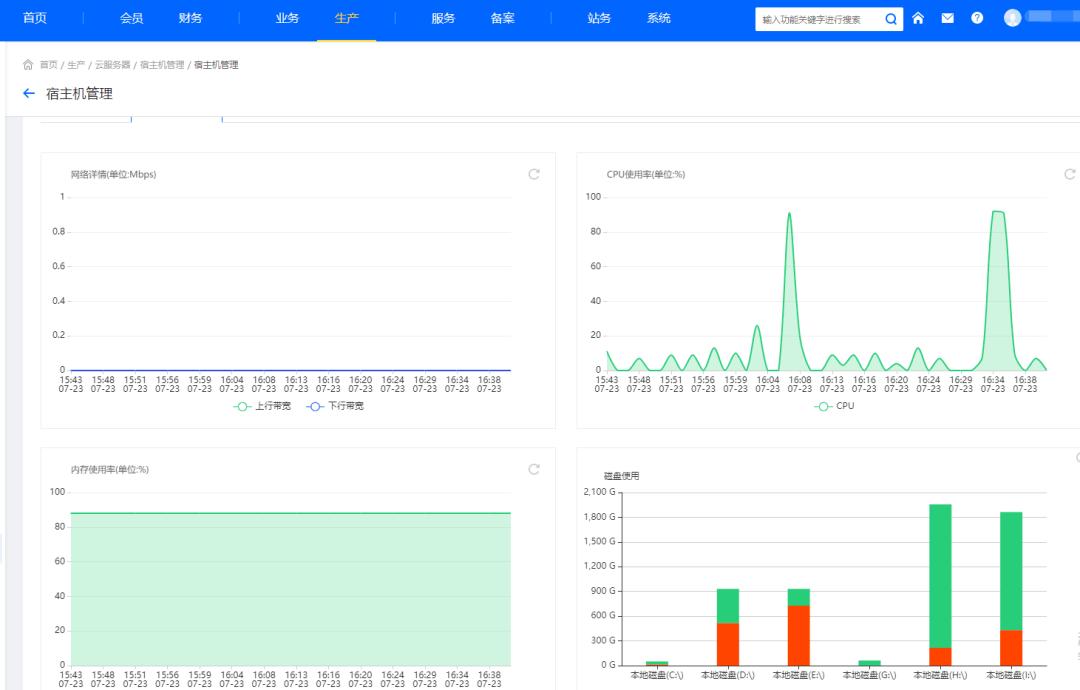Click the user avatar in the header
This screenshot has height=690, width=1080.
coord(1012,18)
